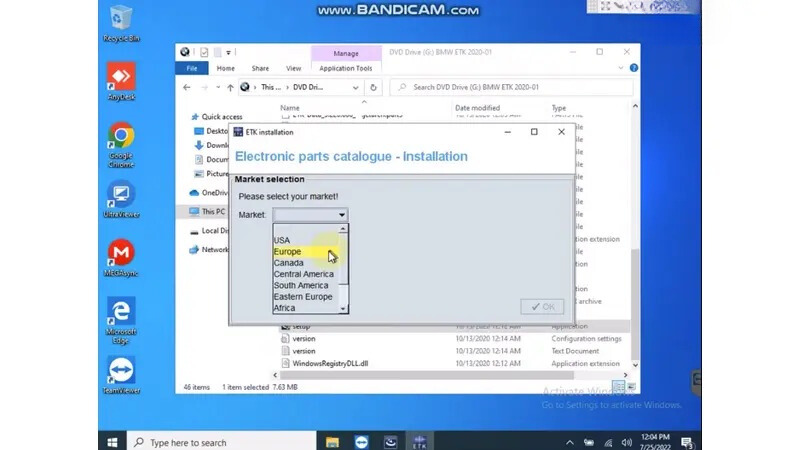Open MEGAsync desktop shortcut
The height and width of the screenshot is (450, 800).
(121, 254)
